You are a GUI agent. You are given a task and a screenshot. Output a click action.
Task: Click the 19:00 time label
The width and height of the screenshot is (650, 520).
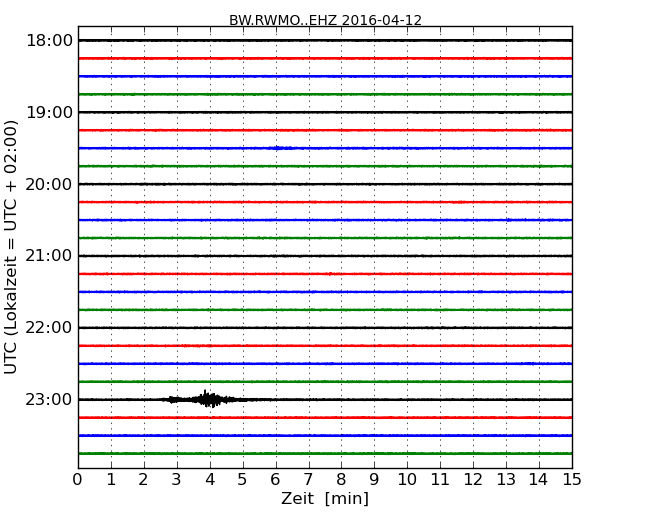[49, 112]
